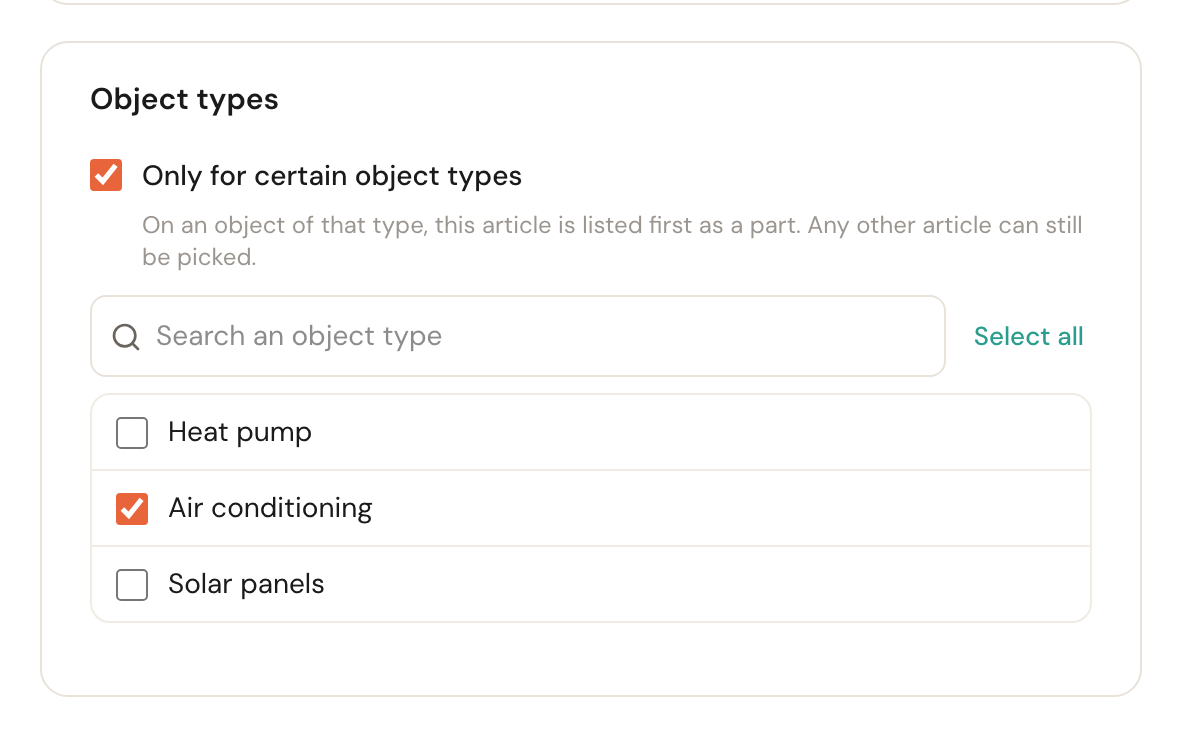Click the helper text about article listing
Viewport: 1182px width, 736px height.
(x=612, y=241)
